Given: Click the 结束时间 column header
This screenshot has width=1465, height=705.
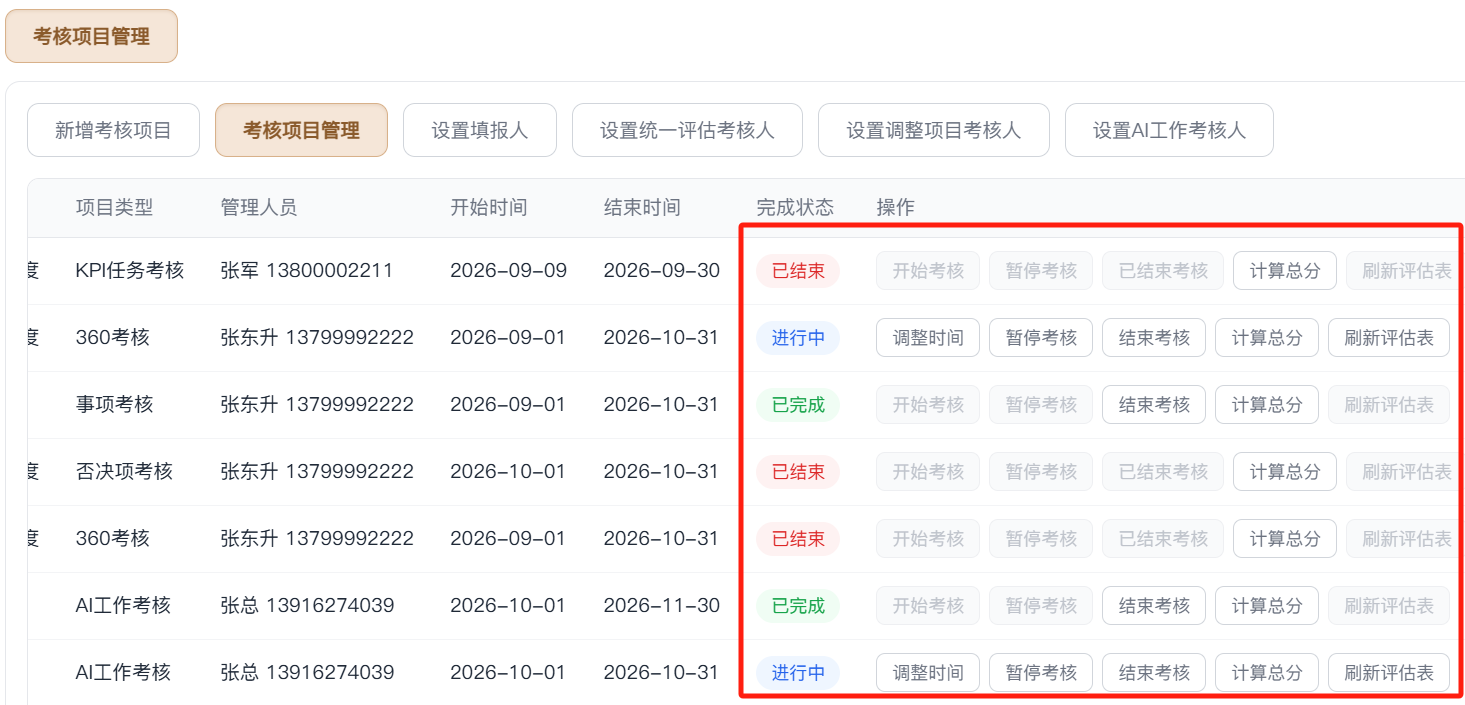Looking at the screenshot, I should click(x=642, y=207).
